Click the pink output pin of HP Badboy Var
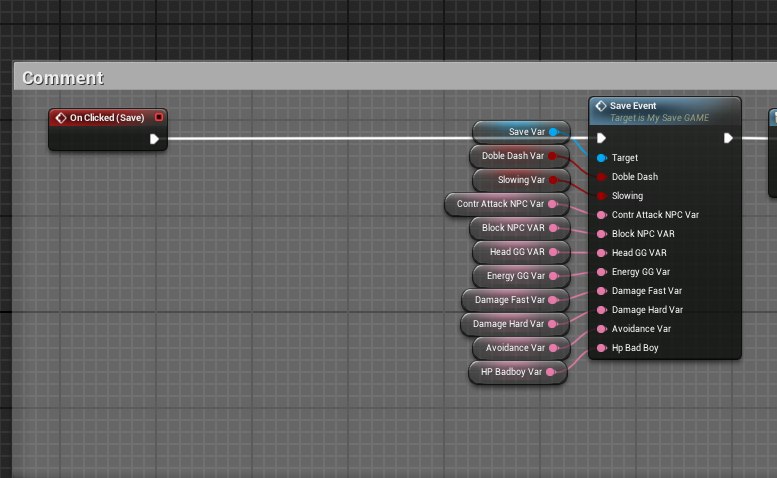The height and width of the screenshot is (478, 777). 550,372
